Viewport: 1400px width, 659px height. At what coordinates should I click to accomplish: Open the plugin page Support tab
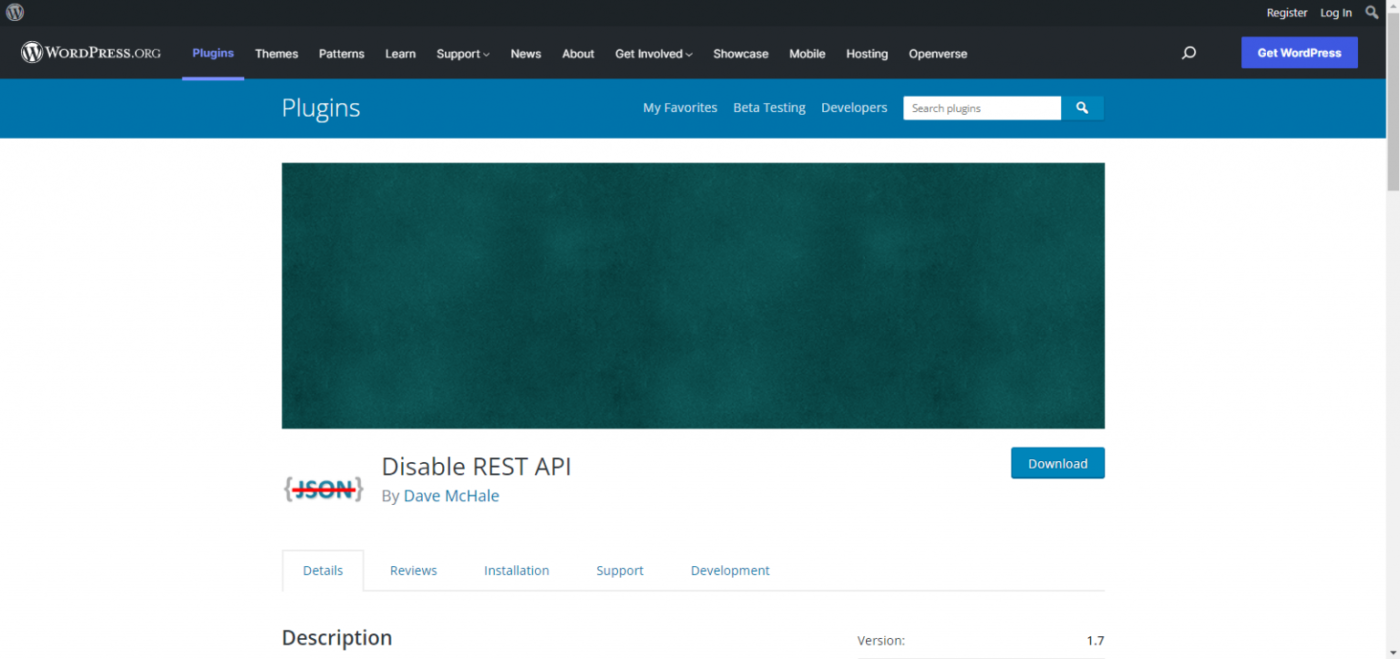coord(620,570)
